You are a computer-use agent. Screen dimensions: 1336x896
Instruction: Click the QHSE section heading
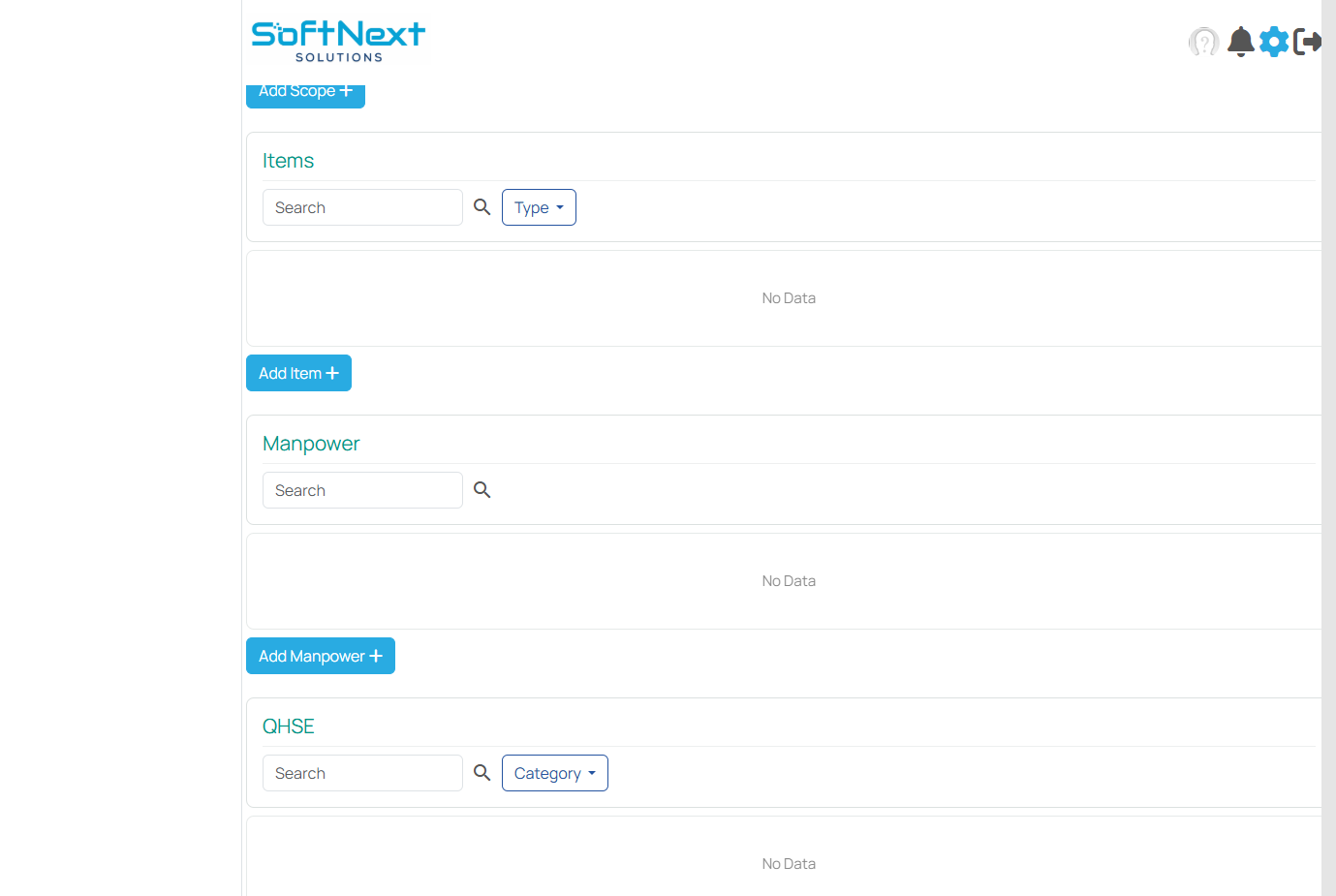click(x=288, y=726)
